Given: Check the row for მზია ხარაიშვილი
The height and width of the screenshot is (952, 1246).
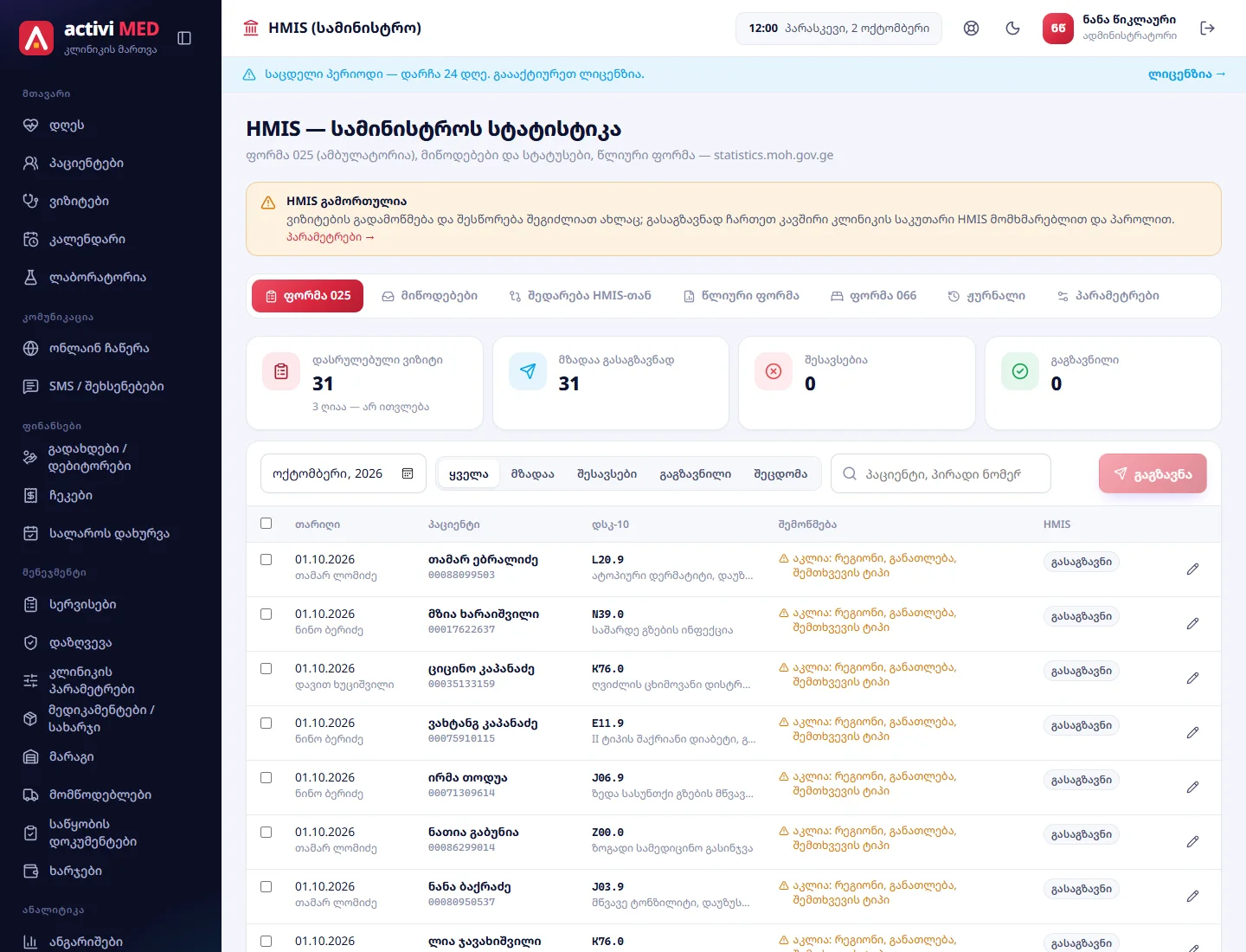Looking at the screenshot, I should [x=266, y=614].
